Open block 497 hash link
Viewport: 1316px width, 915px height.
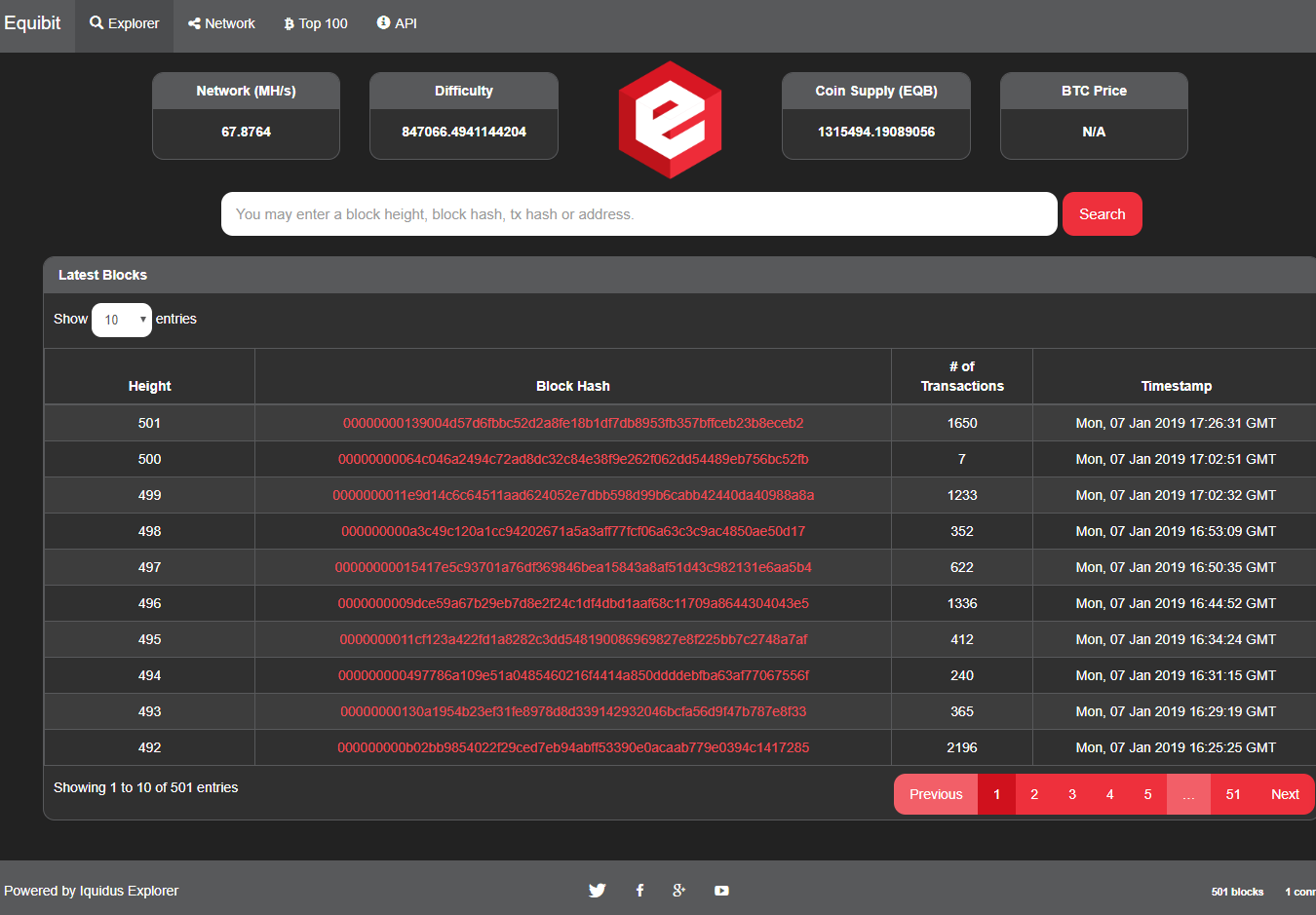(573, 567)
